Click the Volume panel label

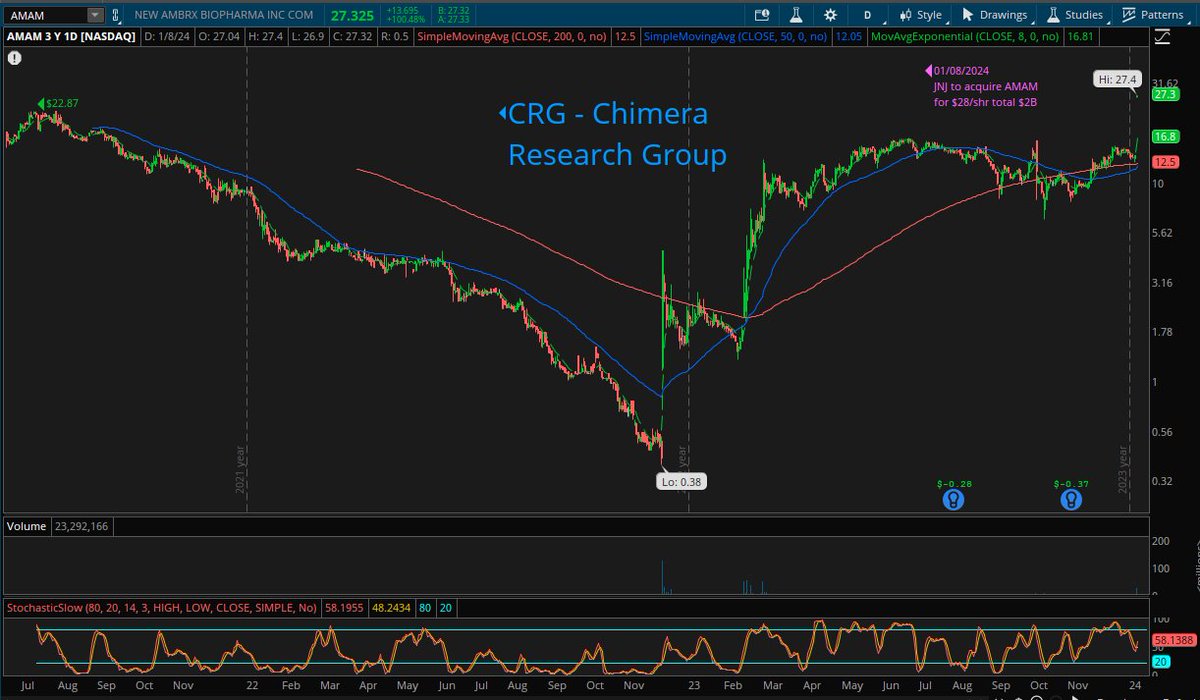click(x=25, y=525)
